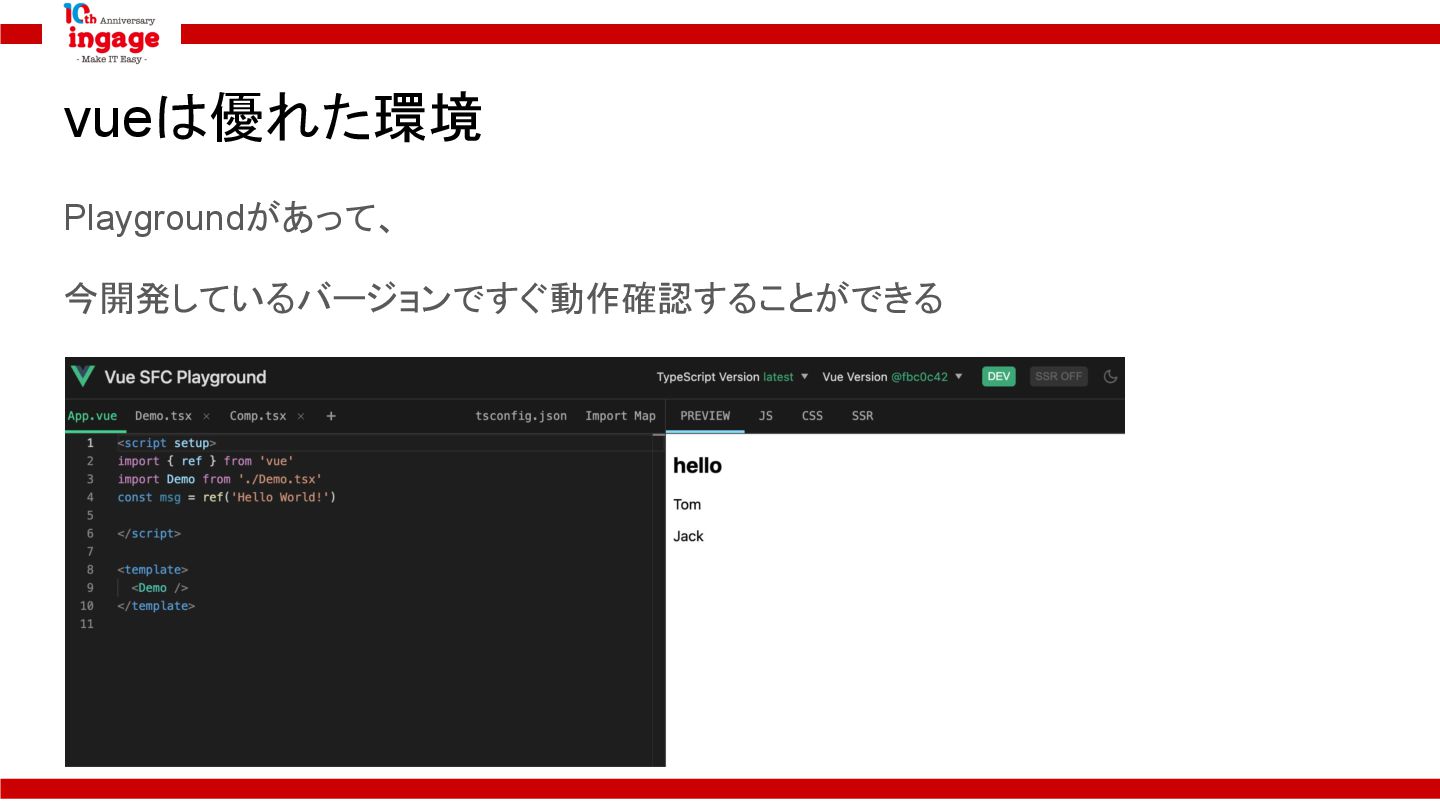The height and width of the screenshot is (810, 1440).
Task: Click the '<Demo />' line in editor
Action: coord(159,588)
